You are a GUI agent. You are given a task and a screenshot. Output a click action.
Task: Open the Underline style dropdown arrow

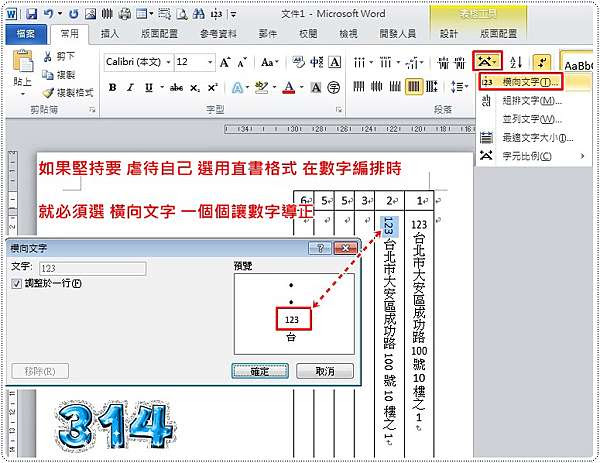click(x=162, y=88)
